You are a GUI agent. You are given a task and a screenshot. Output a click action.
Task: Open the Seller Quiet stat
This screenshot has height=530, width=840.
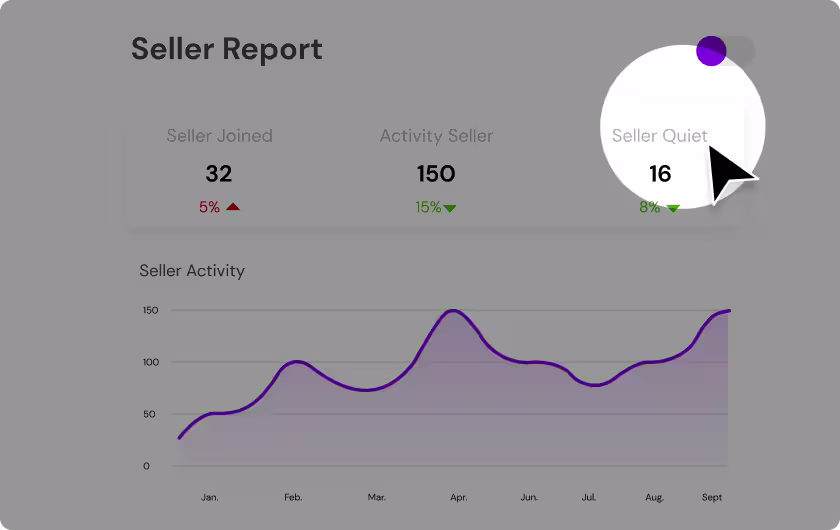click(x=659, y=136)
